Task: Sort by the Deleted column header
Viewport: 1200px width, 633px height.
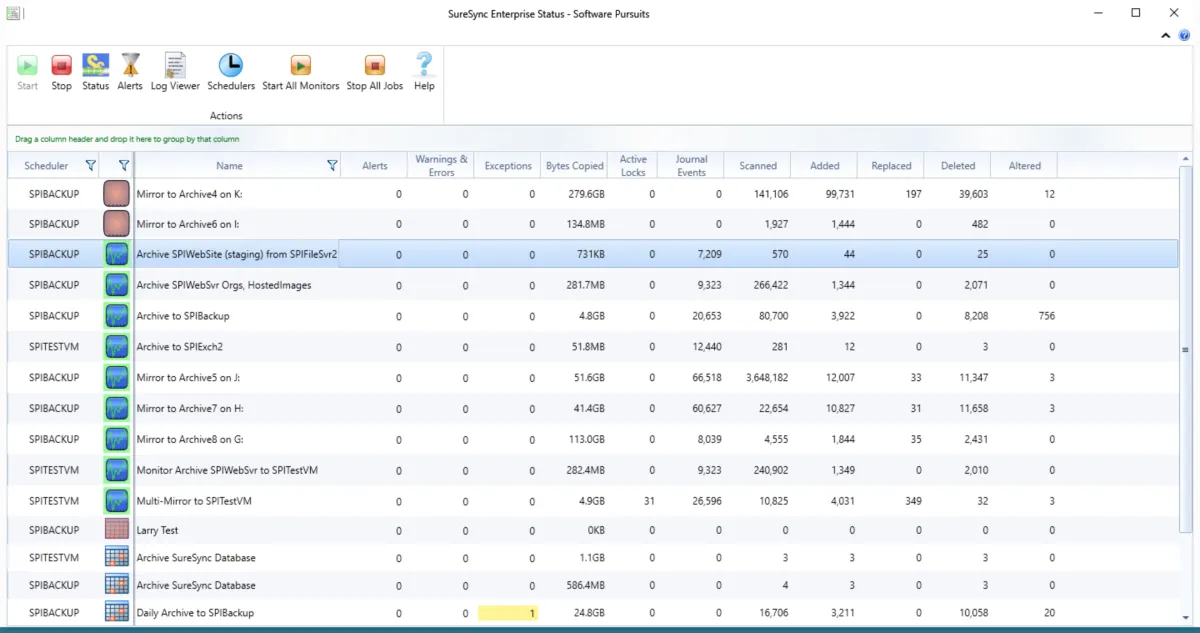Action: 957,166
